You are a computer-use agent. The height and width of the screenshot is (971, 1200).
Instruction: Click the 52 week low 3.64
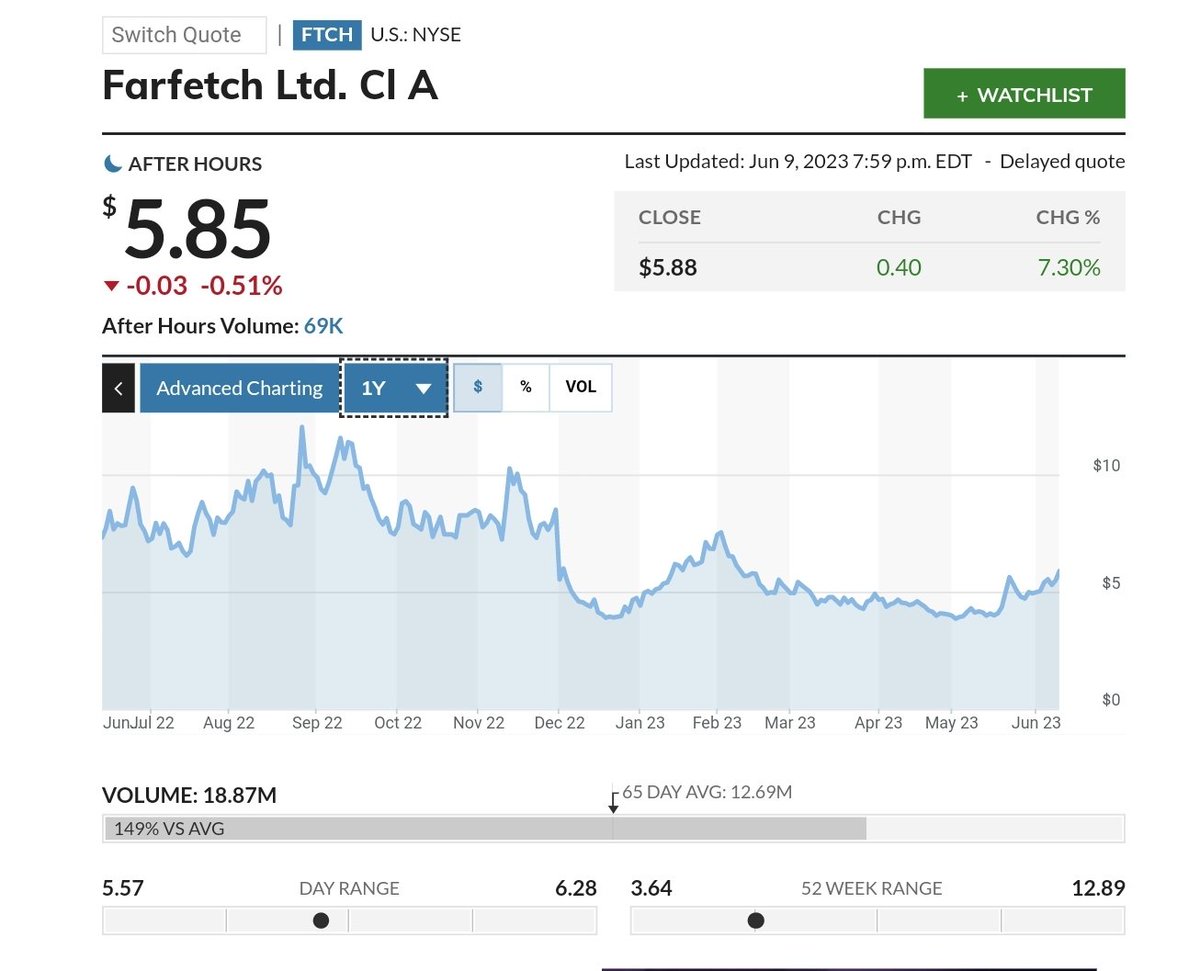pos(652,888)
